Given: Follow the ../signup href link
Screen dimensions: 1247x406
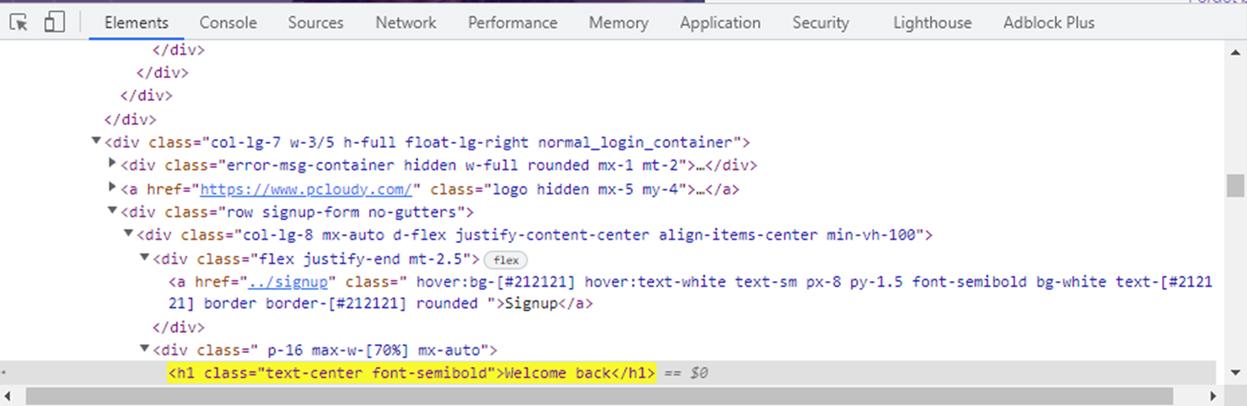Looking at the screenshot, I should tap(289, 282).
